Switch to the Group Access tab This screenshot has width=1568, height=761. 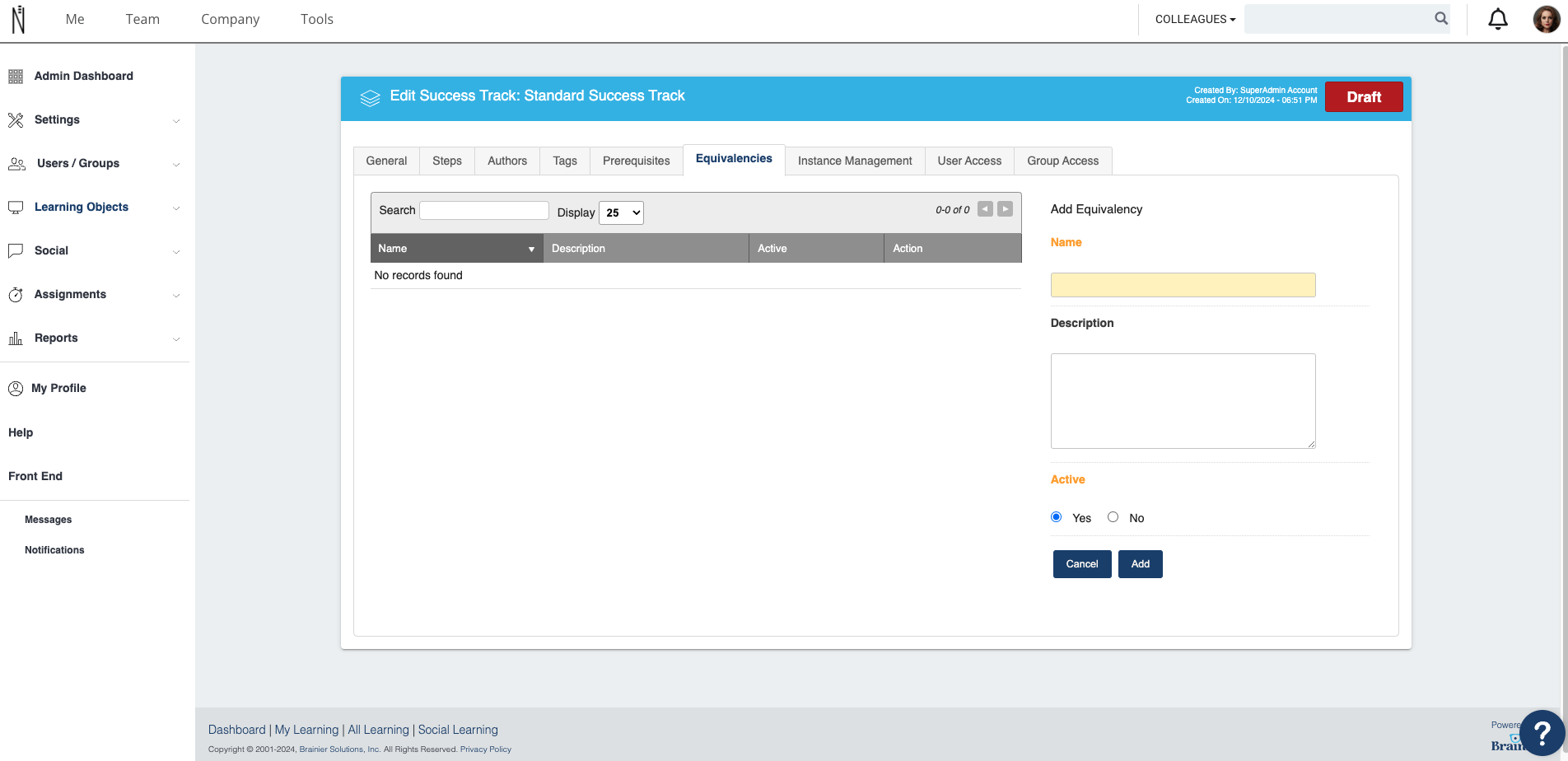click(x=1063, y=161)
